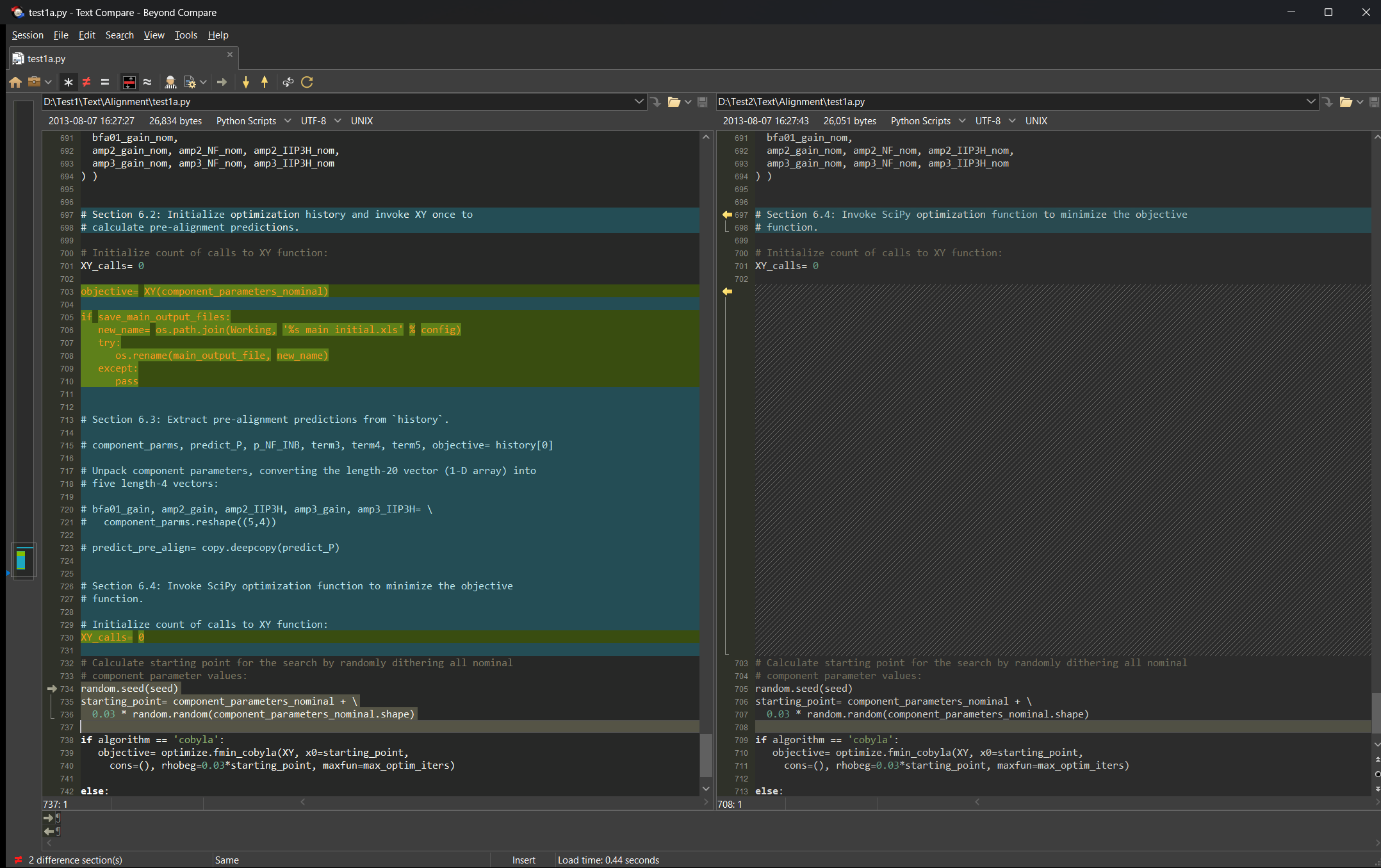
Task: Click 'Section 6.3' comment line 713
Action: pos(265,420)
